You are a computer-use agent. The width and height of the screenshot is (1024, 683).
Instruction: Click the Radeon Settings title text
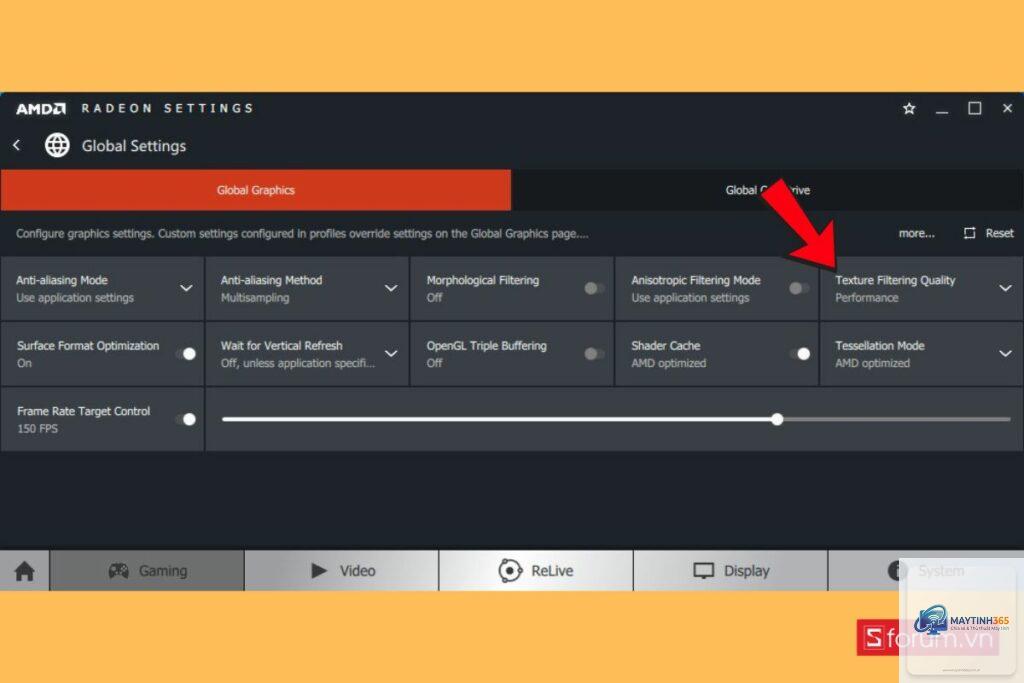(167, 108)
